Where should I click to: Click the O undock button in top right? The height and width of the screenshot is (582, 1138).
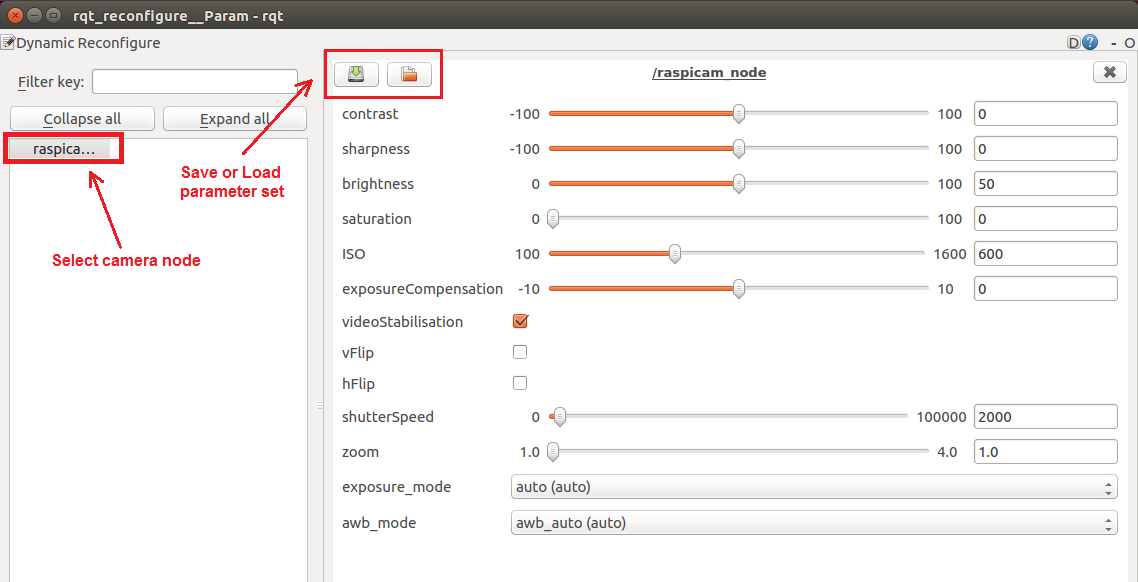click(1129, 44)
